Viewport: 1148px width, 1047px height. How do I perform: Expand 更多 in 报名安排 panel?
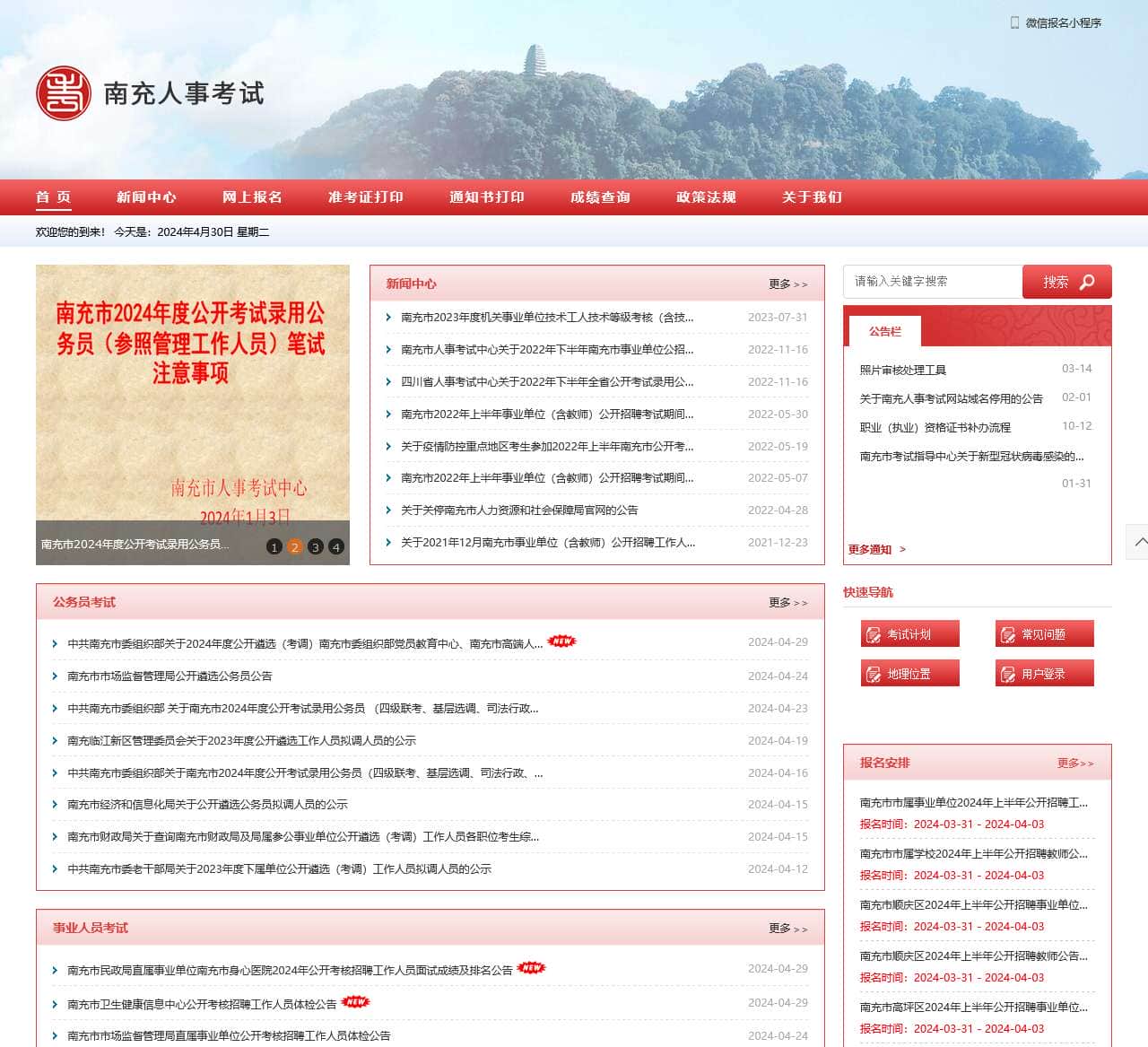click(x=1075, y=763)
